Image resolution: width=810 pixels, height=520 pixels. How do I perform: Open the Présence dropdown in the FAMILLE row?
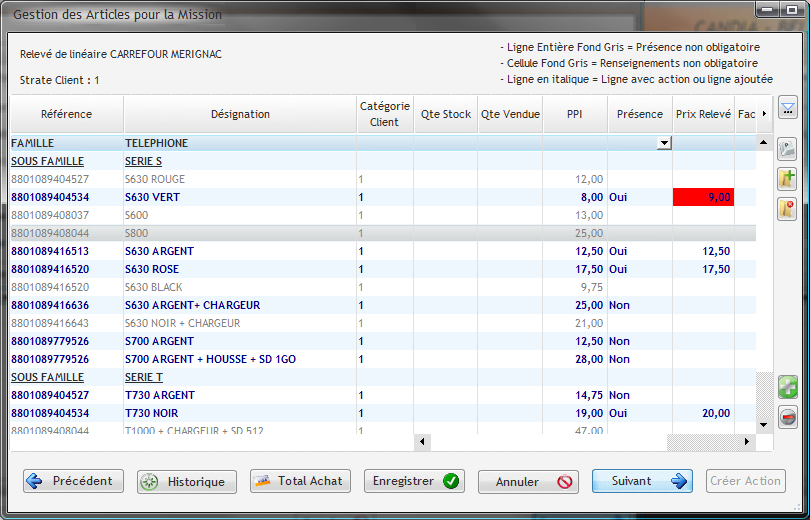coord(663,143)
